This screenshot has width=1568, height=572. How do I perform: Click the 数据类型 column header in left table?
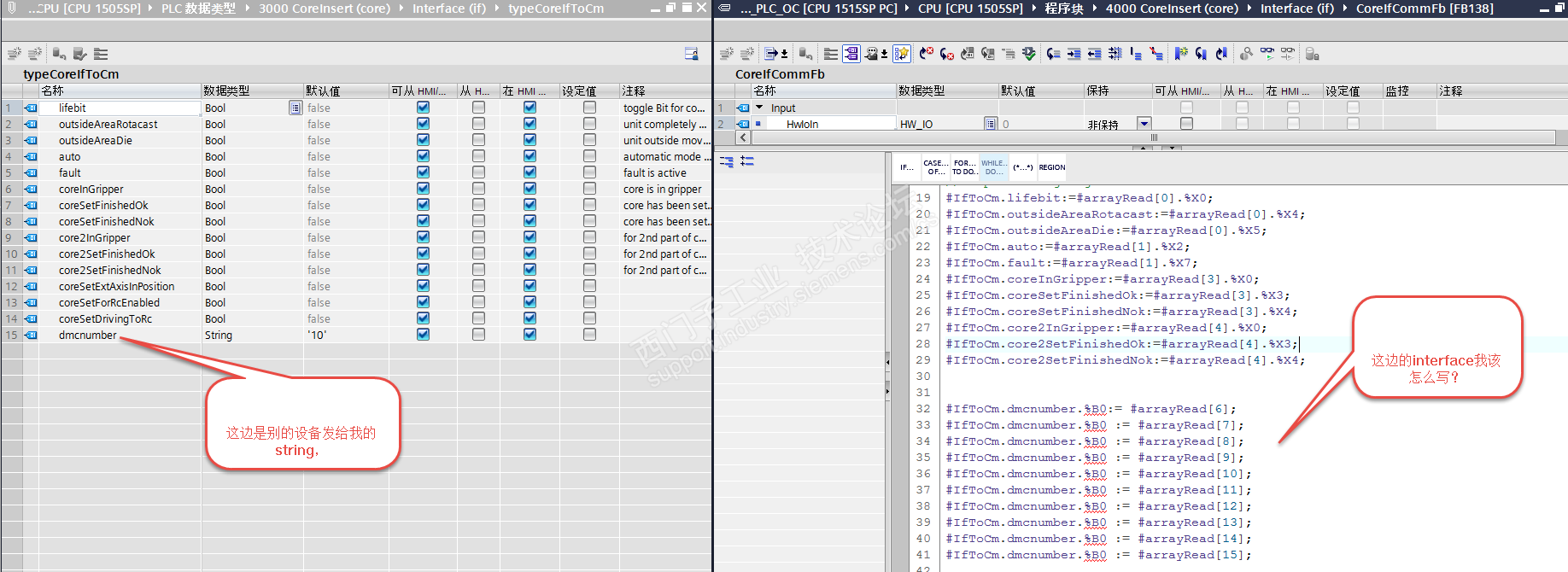point(252,90)
